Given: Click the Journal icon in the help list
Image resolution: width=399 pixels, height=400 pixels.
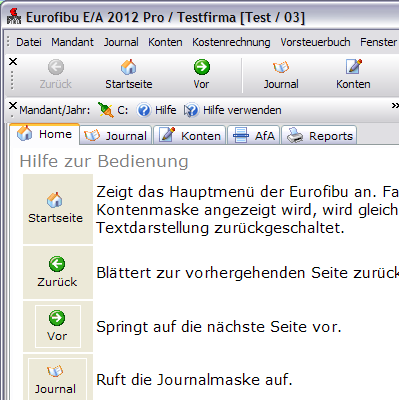Looking at the screenshot, I should (55, 371).
